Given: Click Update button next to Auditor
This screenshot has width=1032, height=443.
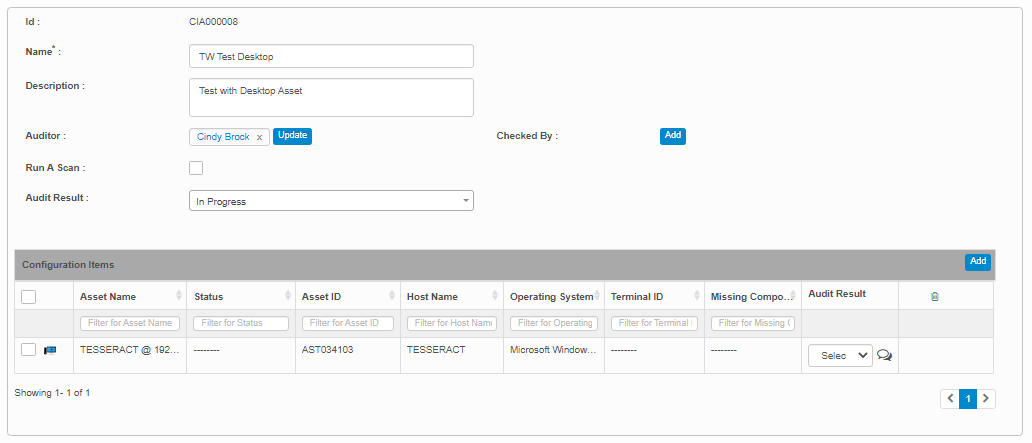Looking at the screenshot, I should tap(293, 136).
